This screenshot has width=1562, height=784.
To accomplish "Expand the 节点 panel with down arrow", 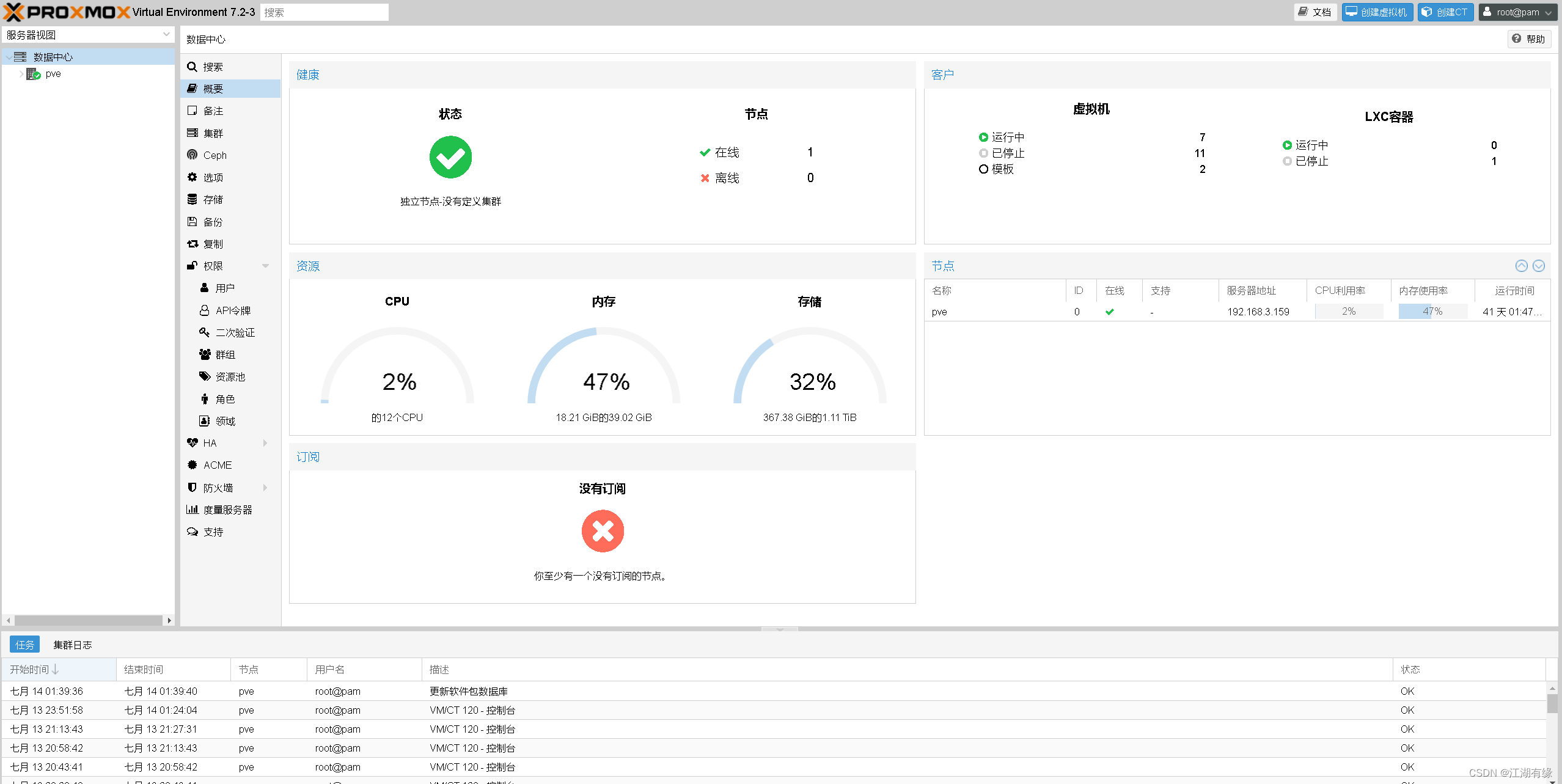I will point(1539,266).
